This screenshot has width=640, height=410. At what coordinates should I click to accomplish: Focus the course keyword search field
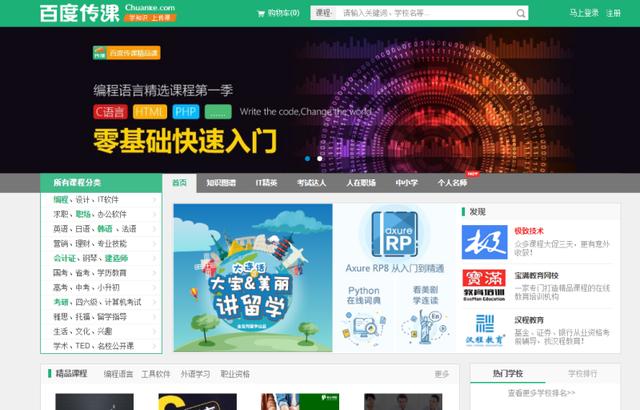424,13
